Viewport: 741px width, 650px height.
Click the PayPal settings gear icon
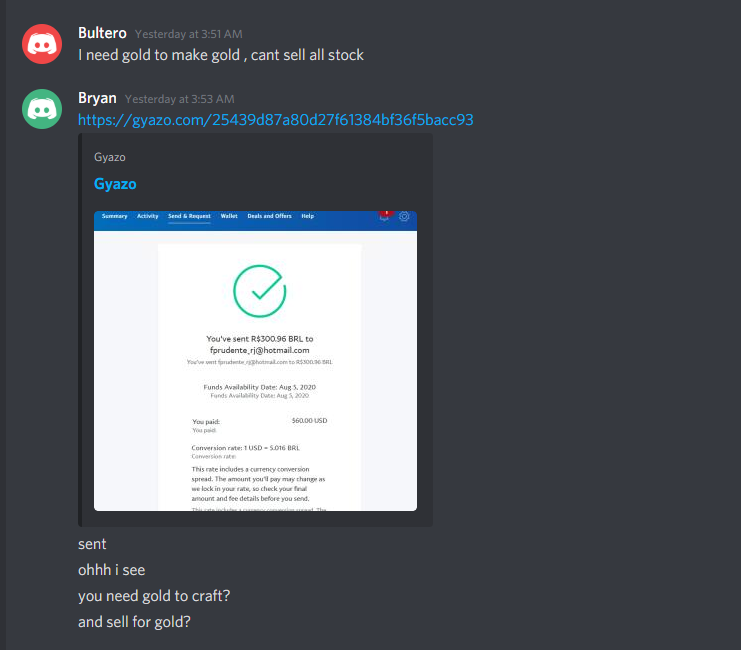tap(404, 217)
